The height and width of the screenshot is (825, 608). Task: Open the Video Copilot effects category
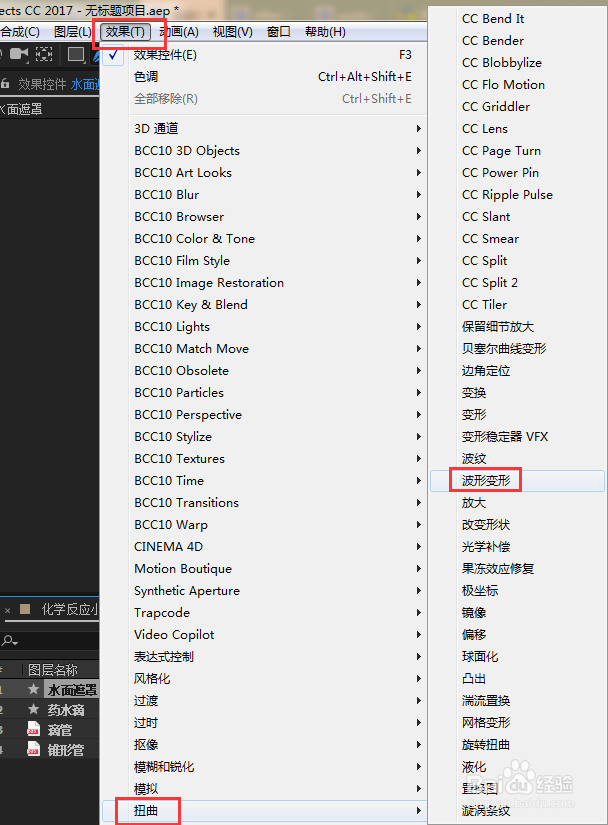(263, 635)
